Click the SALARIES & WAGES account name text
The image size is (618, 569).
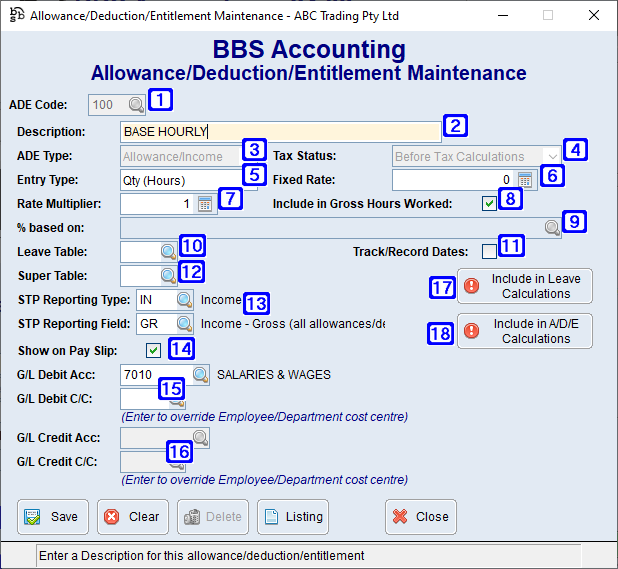pos(274,375)
